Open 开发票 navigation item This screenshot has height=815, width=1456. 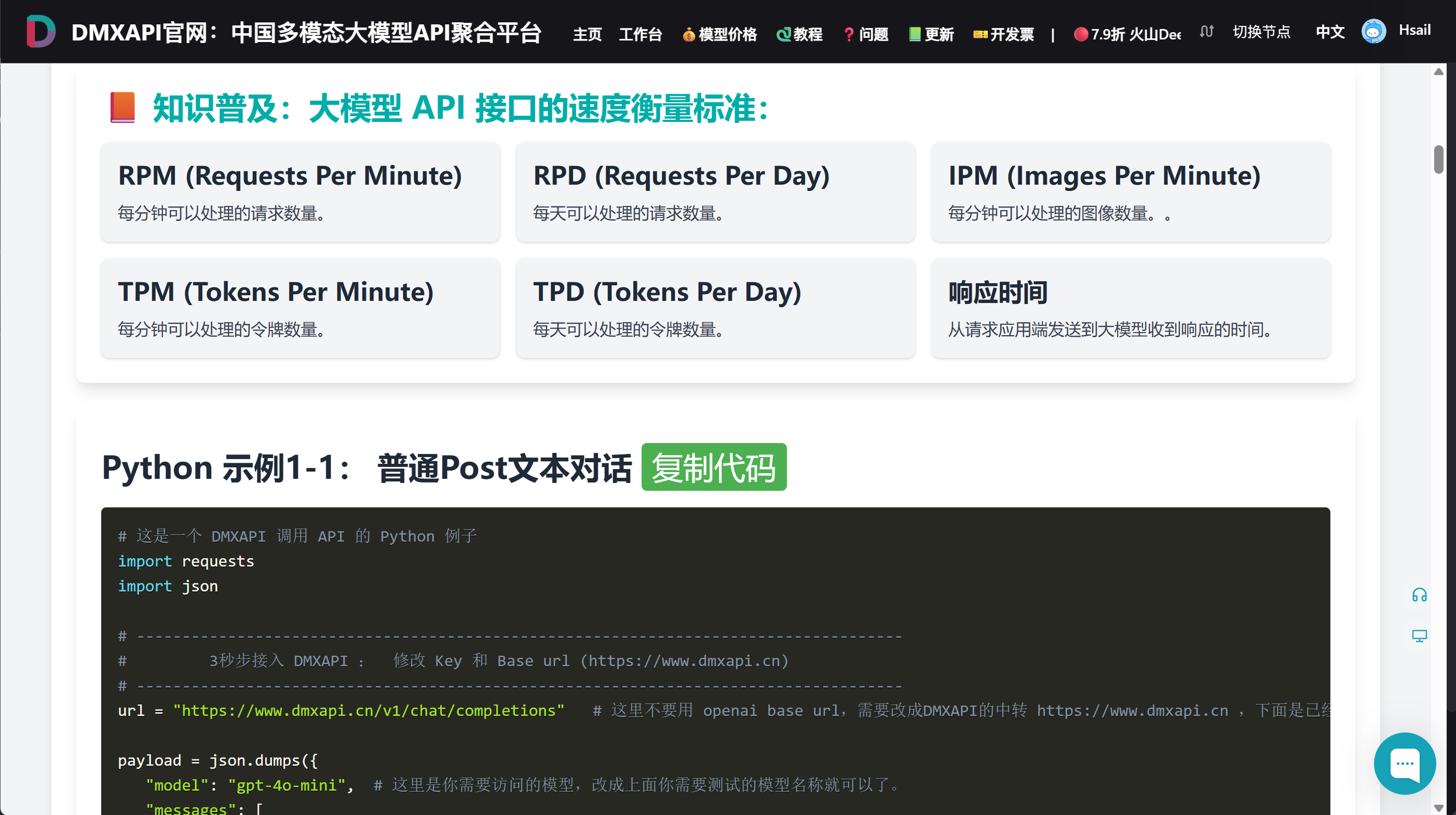point(1003,34)
